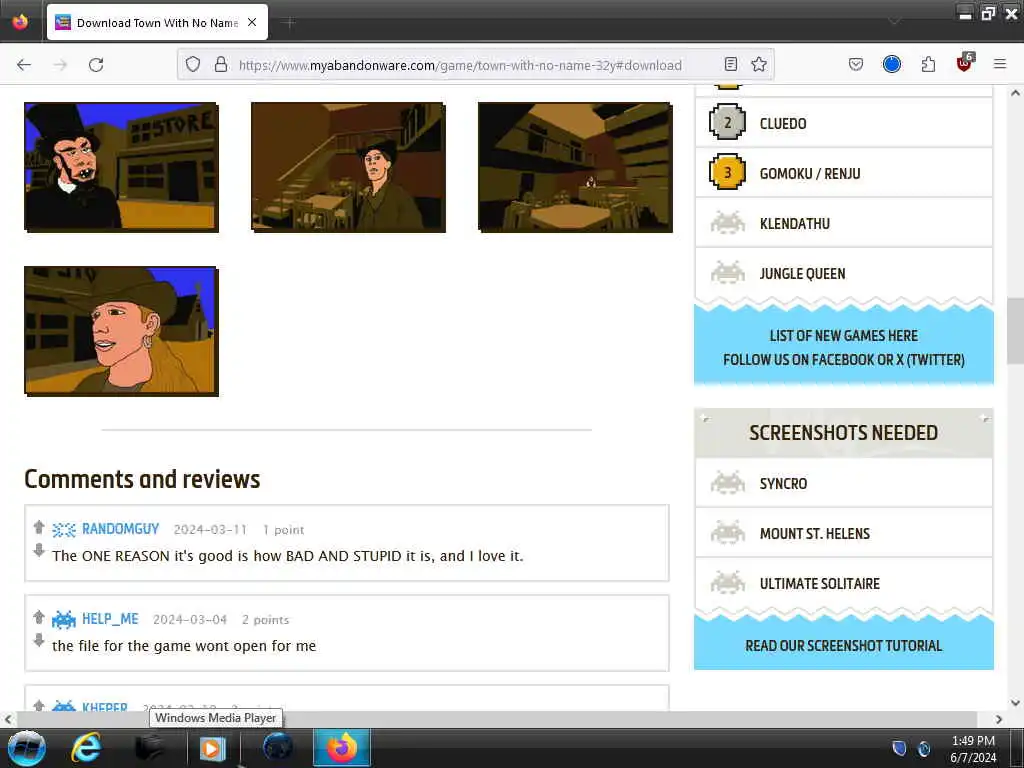Upvote RANDOMGUY's comment with the up arrow
Screen dimensions: 1024x768
click(39, 527)
